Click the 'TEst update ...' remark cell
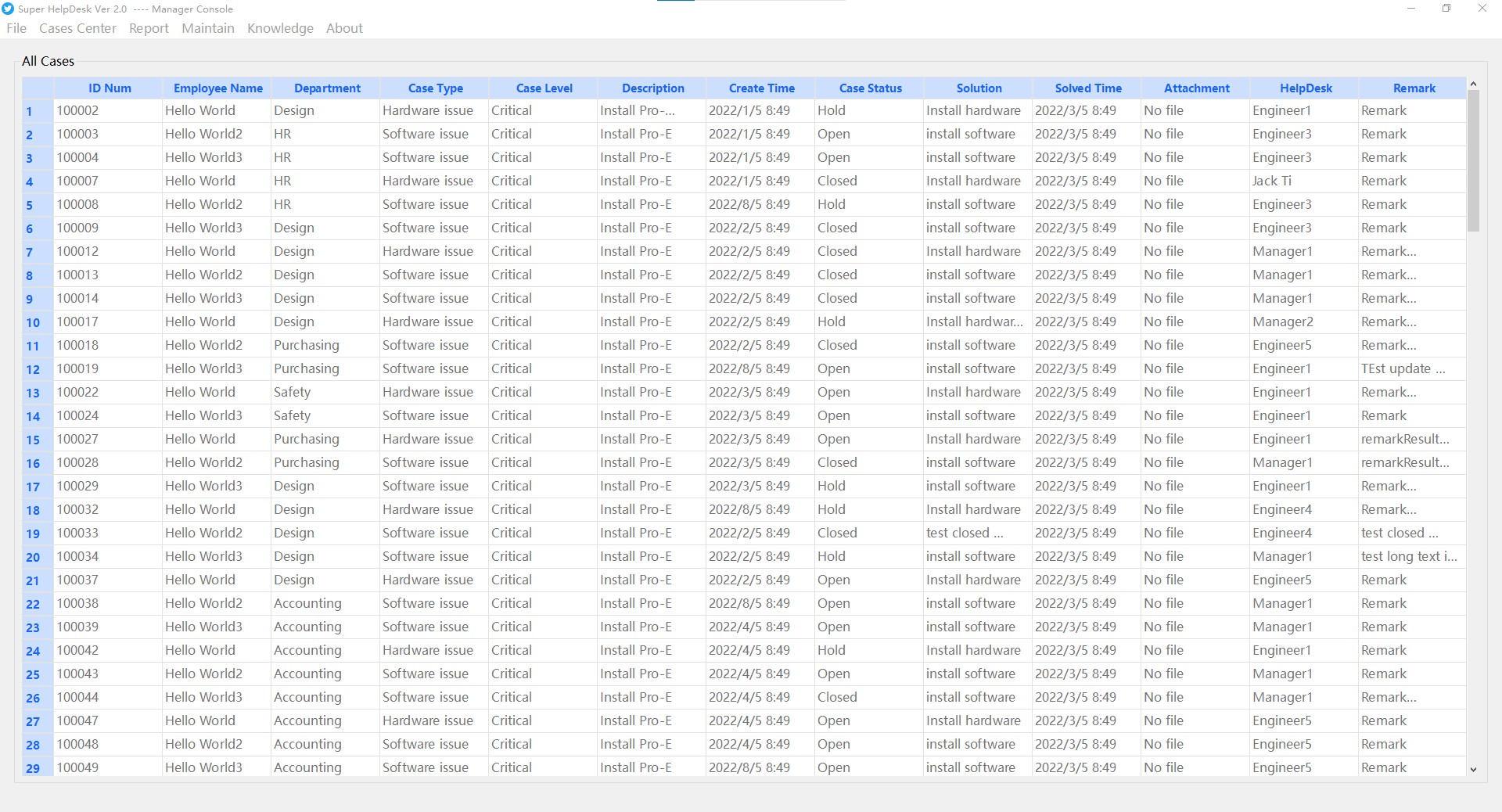This screenshot has width=1502, height=812. coord(1403,368)
